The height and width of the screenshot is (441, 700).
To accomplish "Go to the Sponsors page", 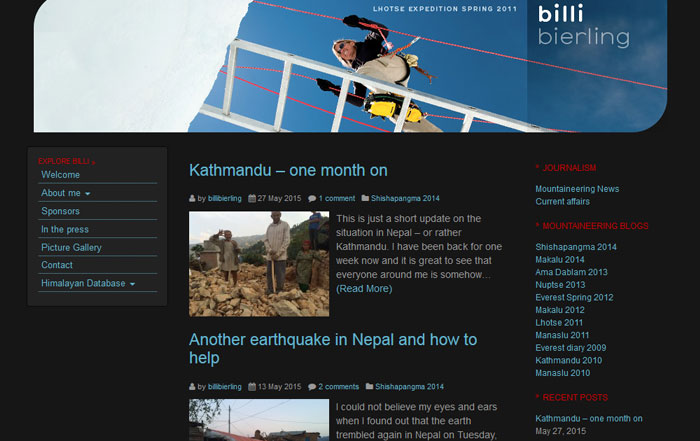I will click(60, 211).
